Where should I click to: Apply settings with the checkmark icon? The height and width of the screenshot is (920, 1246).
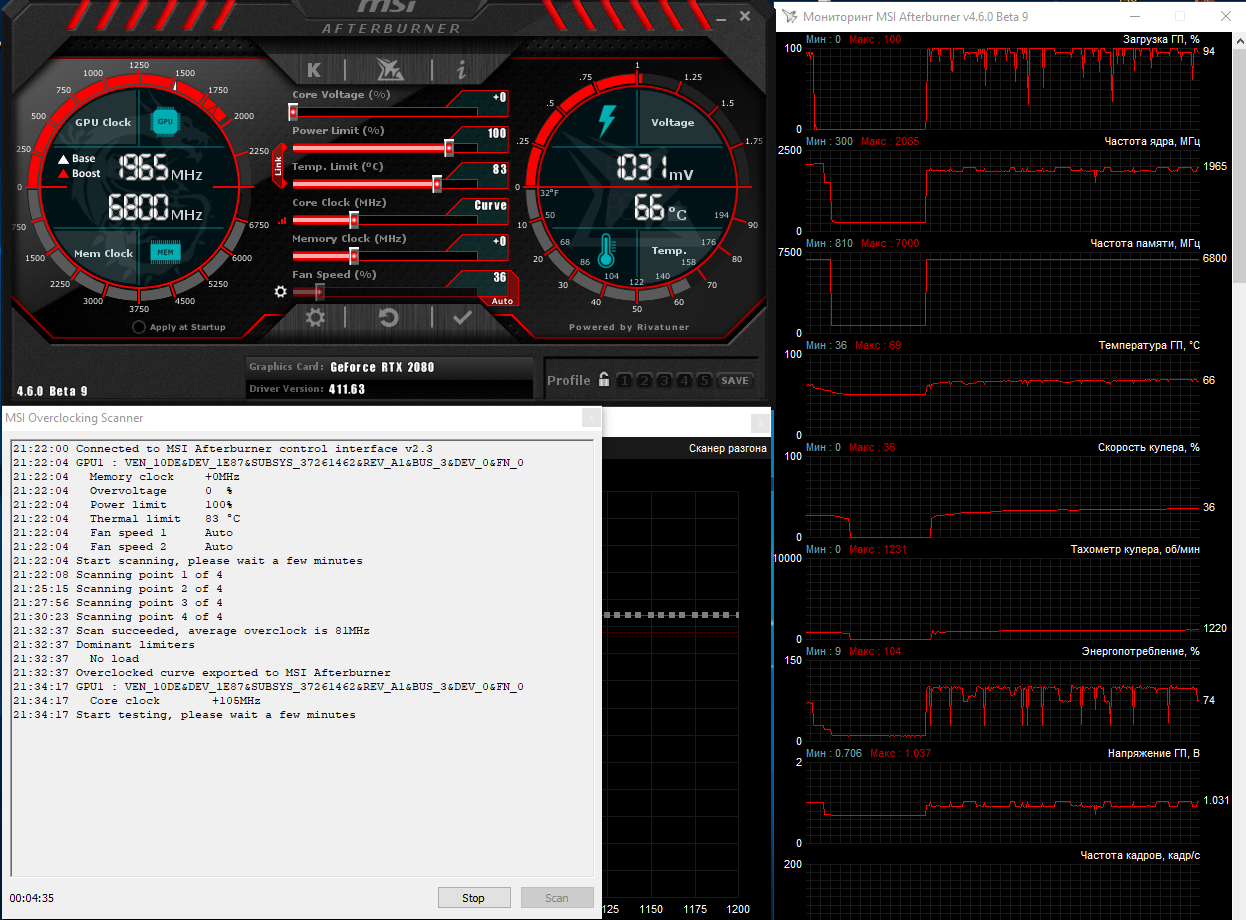point(462,318)
